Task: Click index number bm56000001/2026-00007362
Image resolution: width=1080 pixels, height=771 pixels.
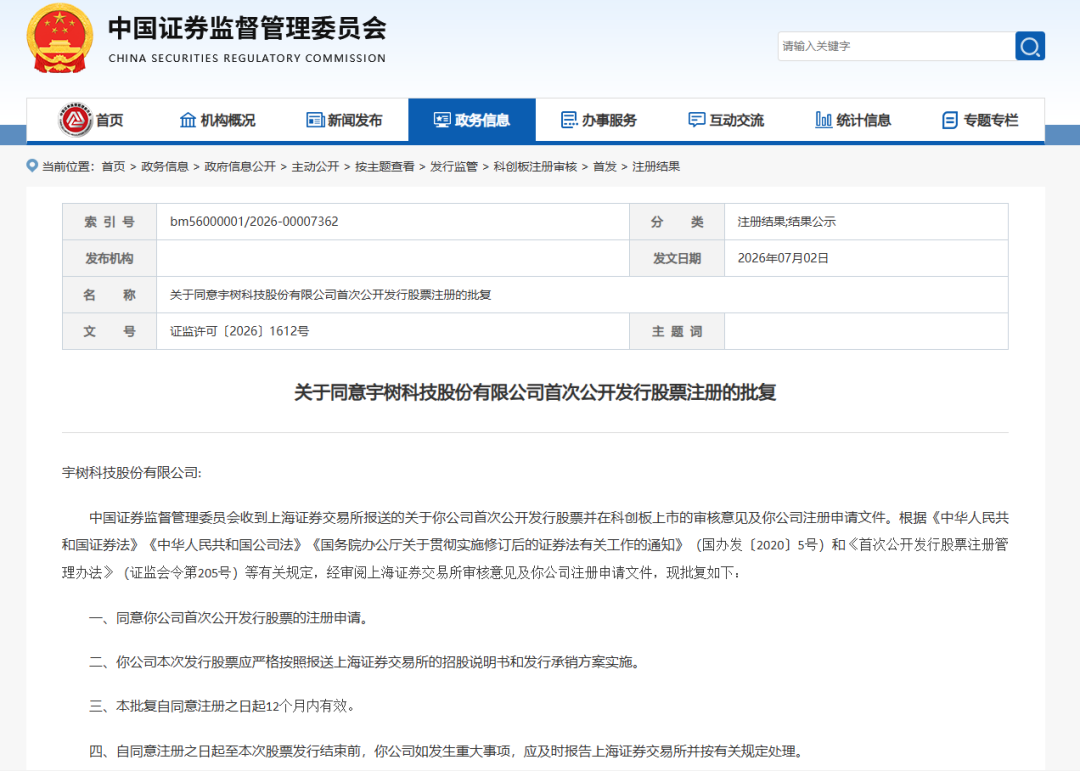Action: tap(254, 221)
